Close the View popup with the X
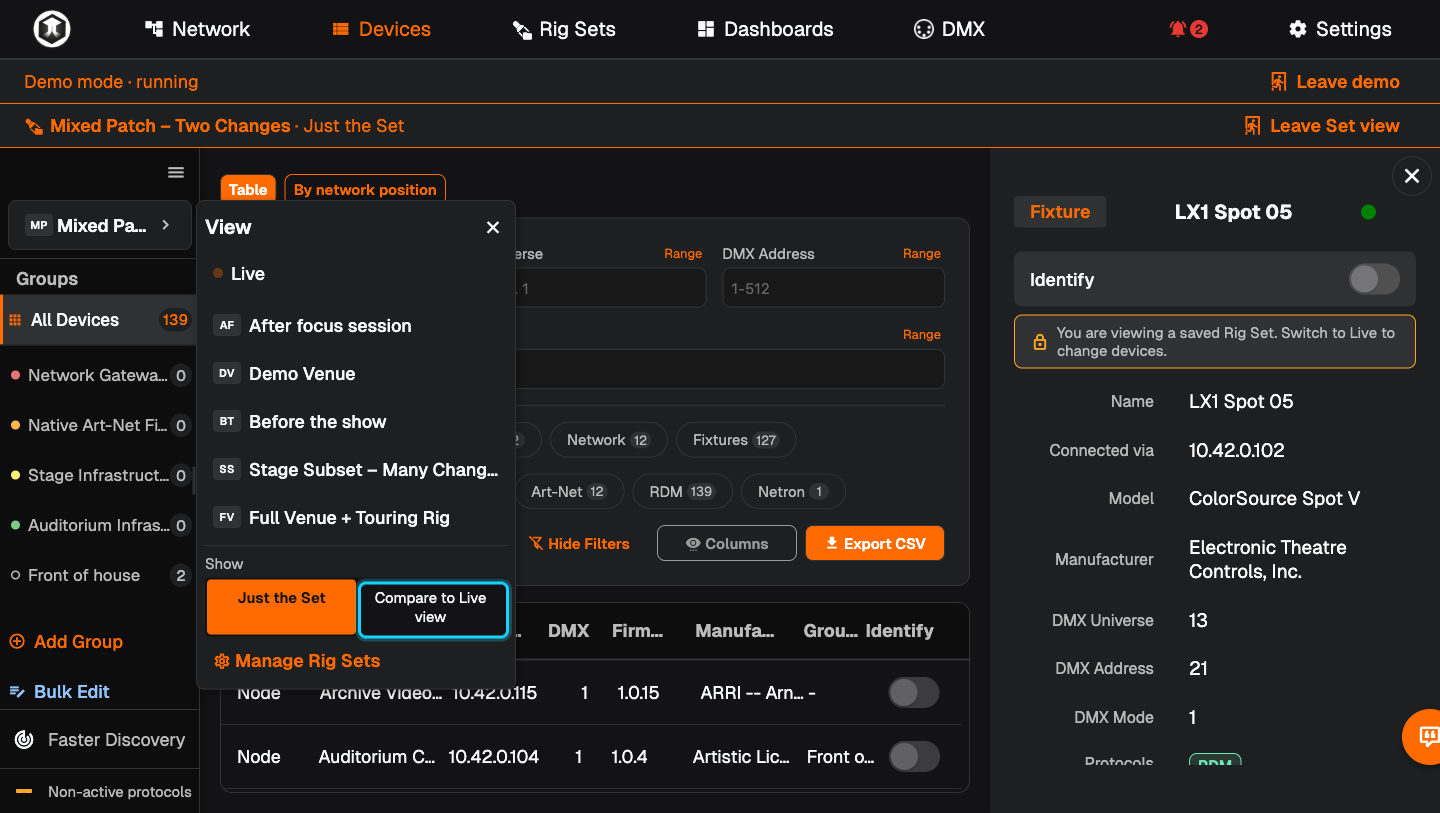 (493, 227)
